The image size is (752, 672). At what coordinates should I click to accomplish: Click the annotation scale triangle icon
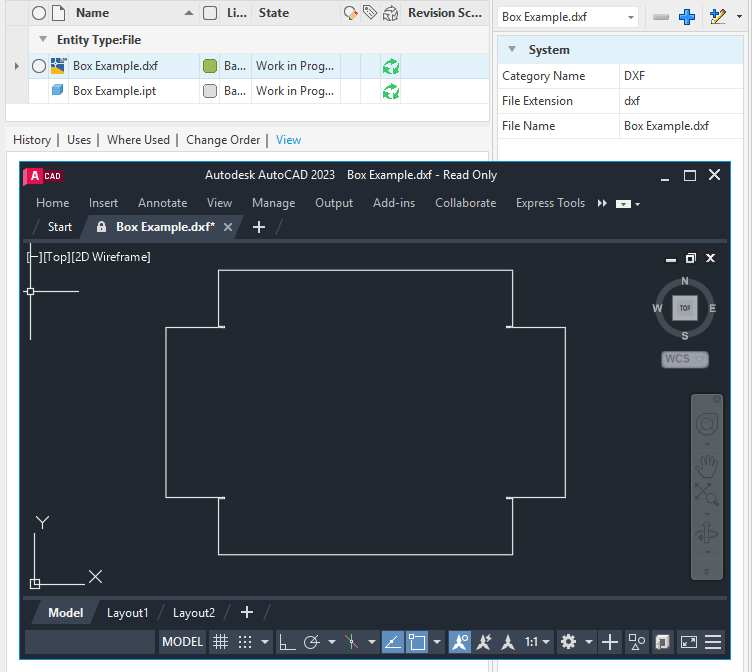(508, 642)
